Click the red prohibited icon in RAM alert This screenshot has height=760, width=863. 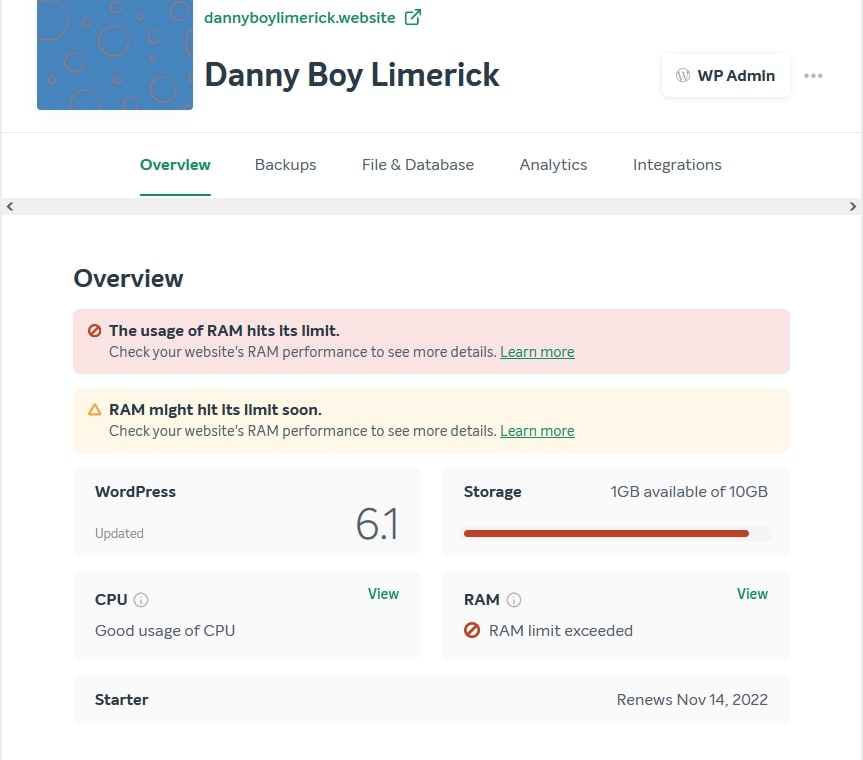(x=94, y=331)
